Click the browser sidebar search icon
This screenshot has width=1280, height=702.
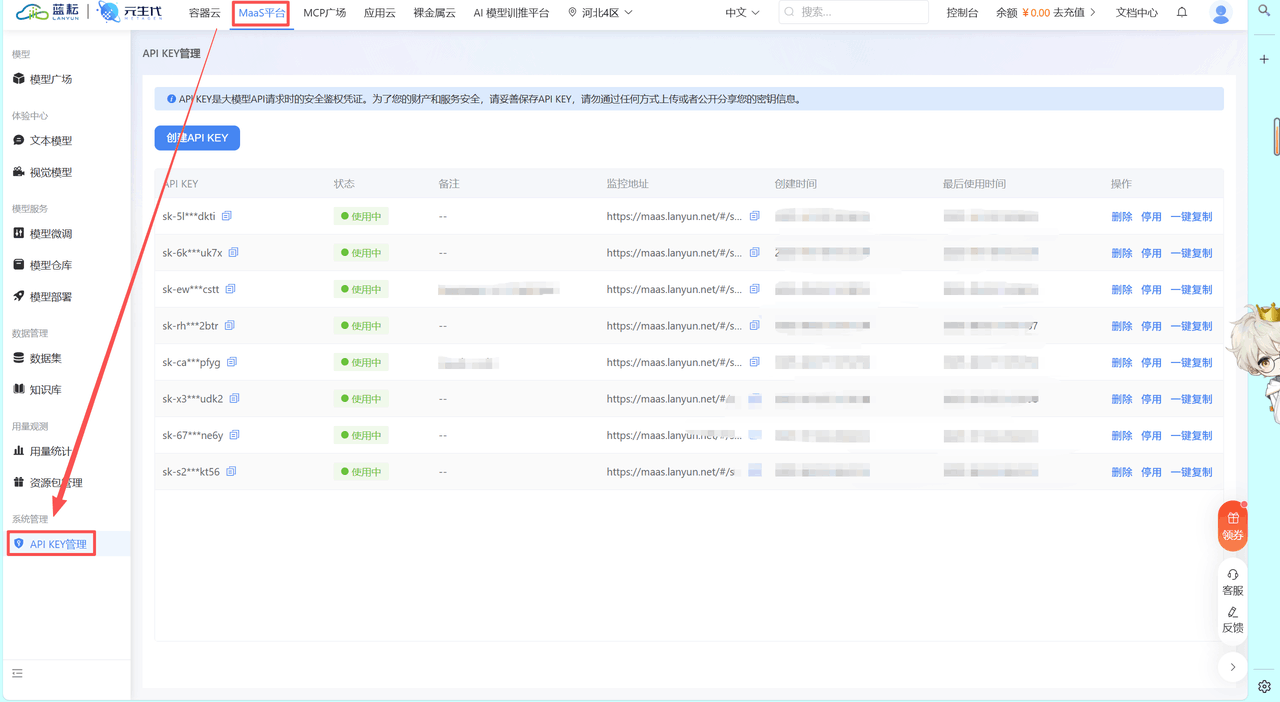(x=1265, y=11)
